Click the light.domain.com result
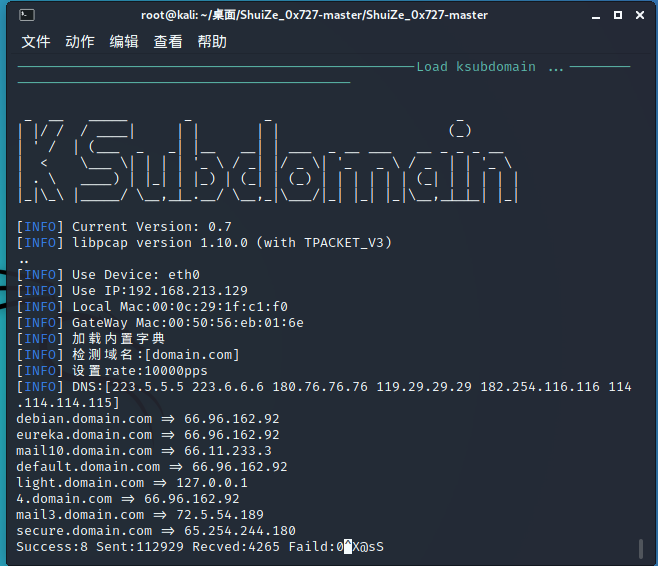This screenshot has height=566, width=658. [132, 483]
